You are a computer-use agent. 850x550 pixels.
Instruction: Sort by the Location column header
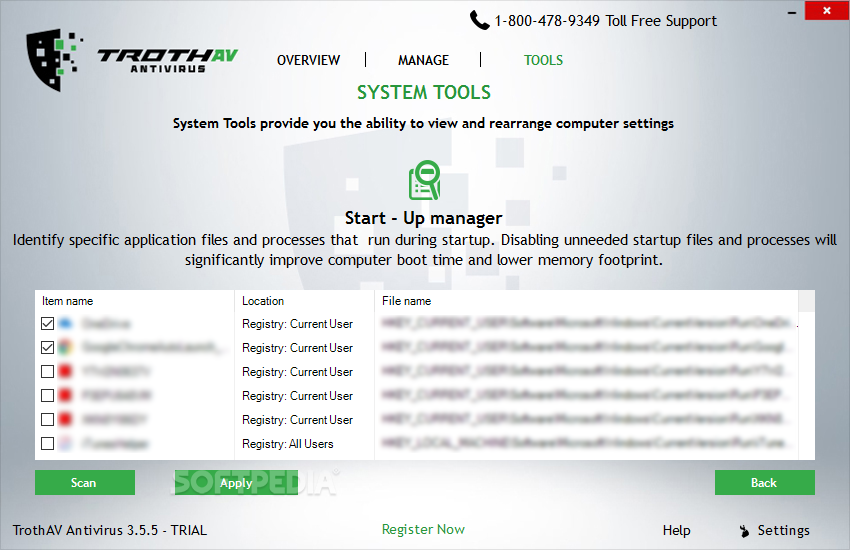pos(305,301)
